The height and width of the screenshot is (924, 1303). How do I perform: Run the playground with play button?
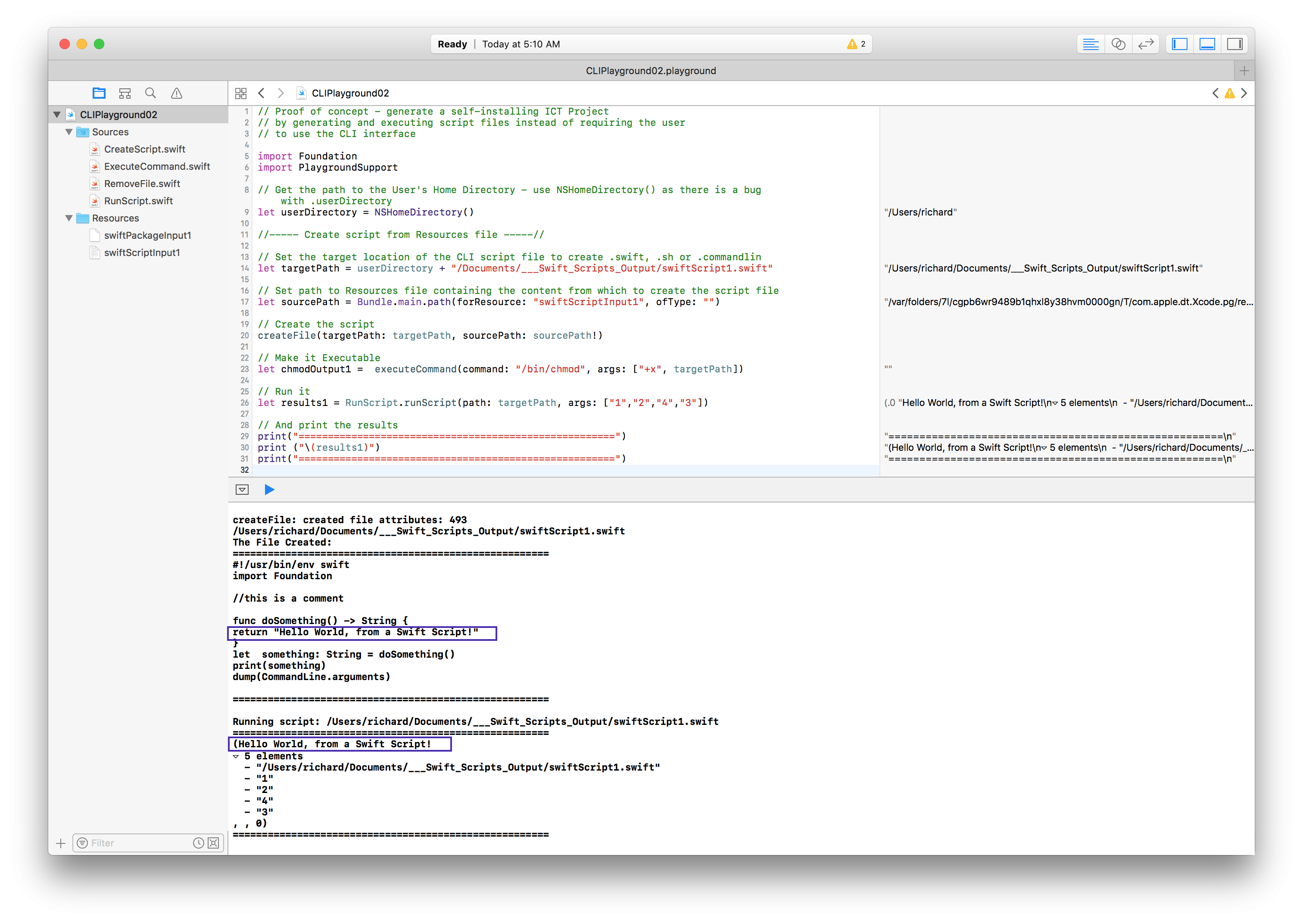coord(269,490)
